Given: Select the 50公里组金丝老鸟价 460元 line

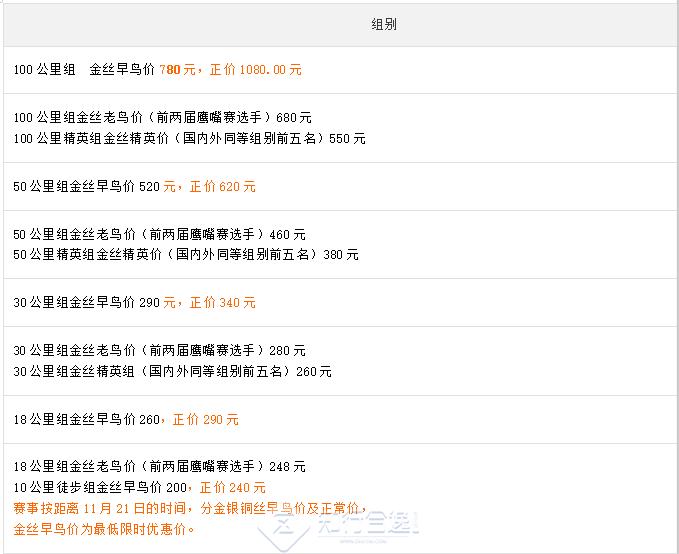Looking at the screenshot, I should pos(160,235).
